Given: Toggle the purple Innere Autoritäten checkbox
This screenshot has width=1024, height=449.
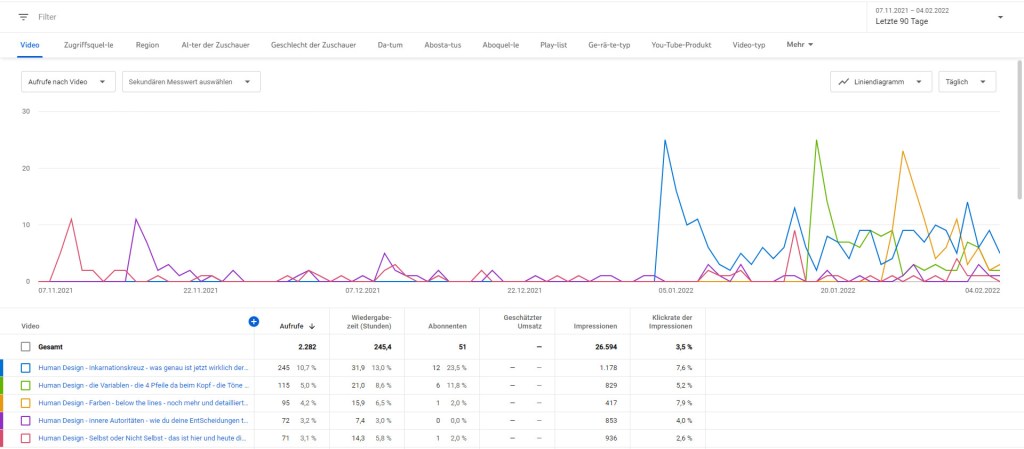Looking at the screenshot, I should [26, 420].
